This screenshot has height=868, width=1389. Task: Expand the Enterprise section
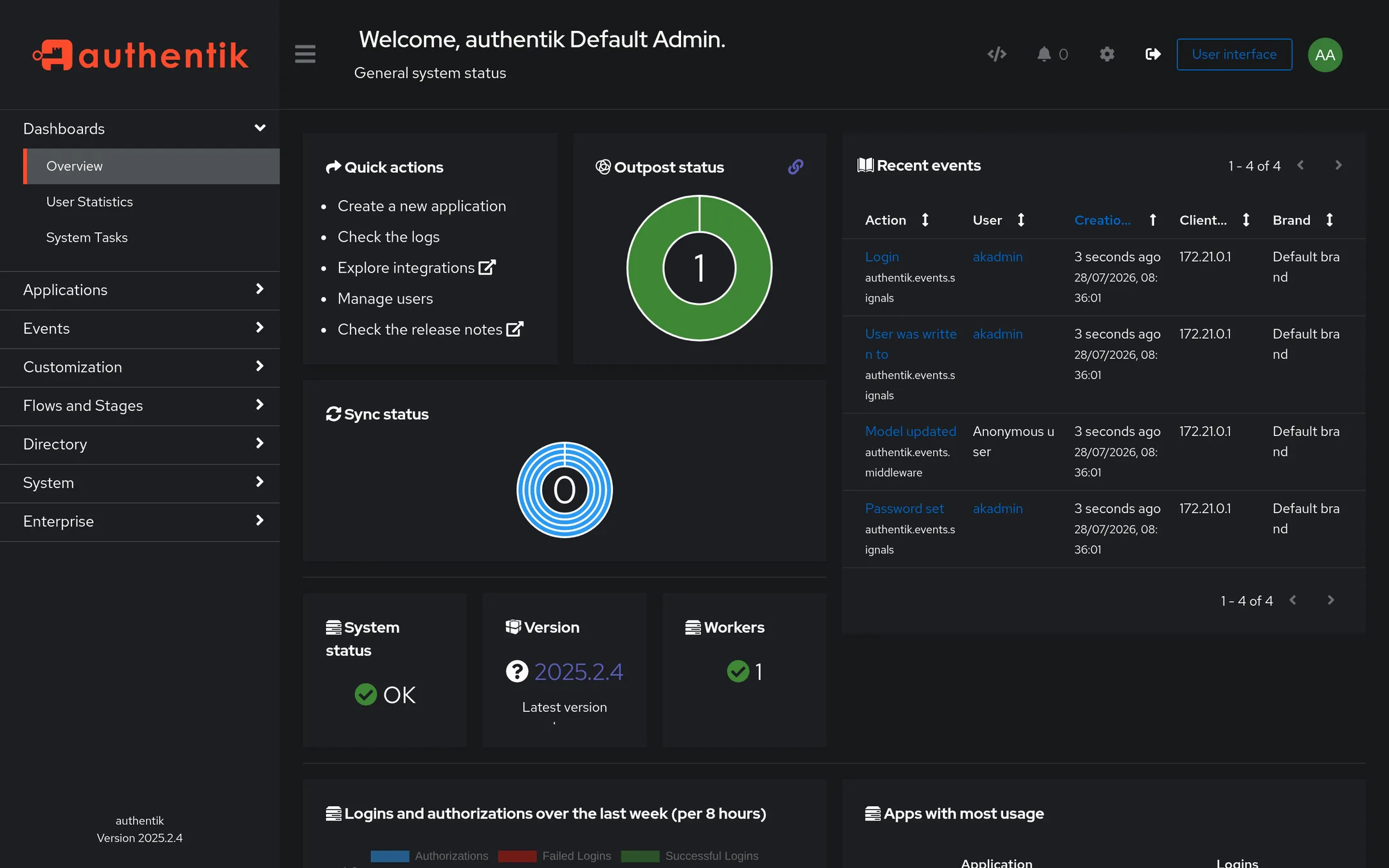point(140,521)
